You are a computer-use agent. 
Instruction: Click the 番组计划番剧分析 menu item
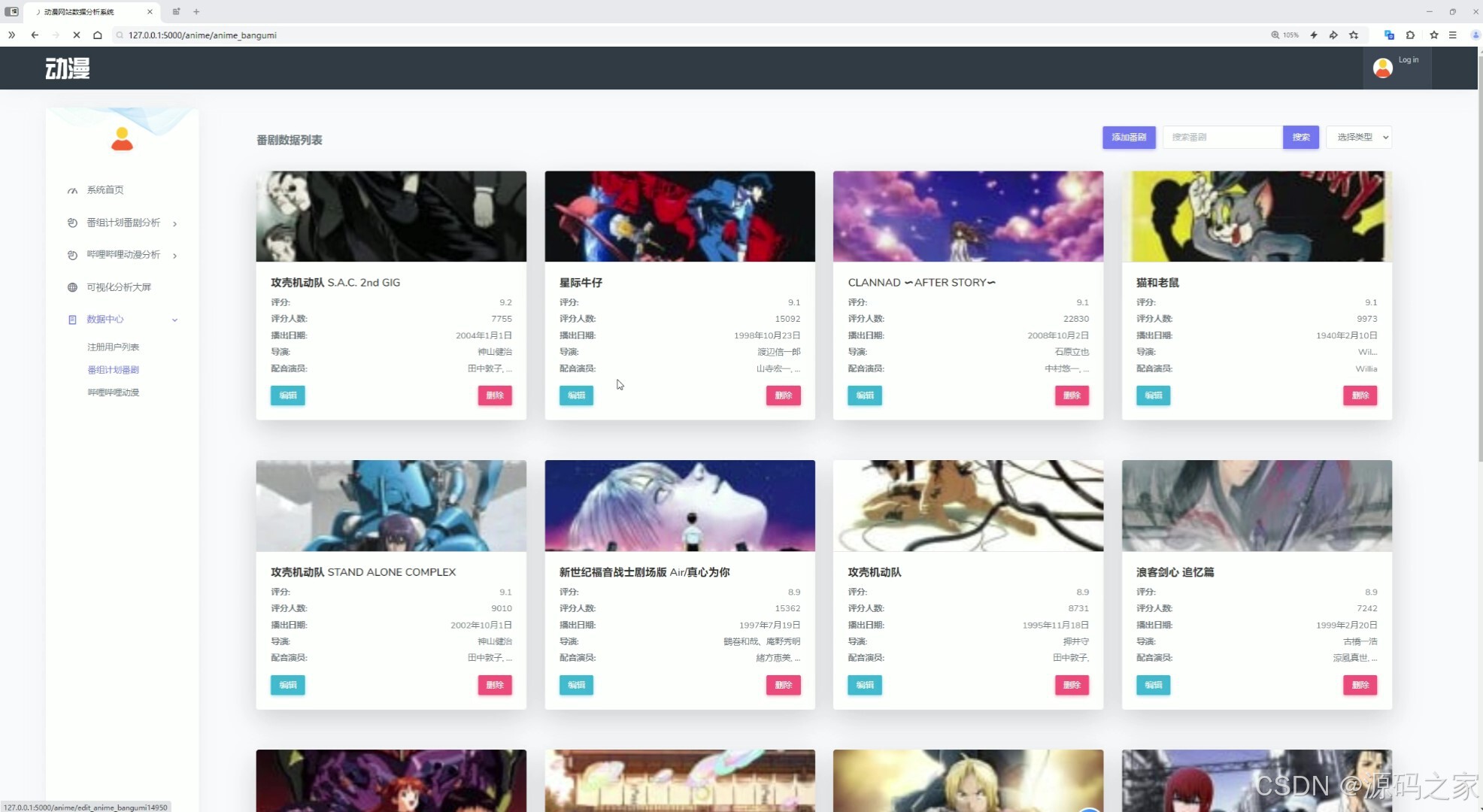point(123,223)
